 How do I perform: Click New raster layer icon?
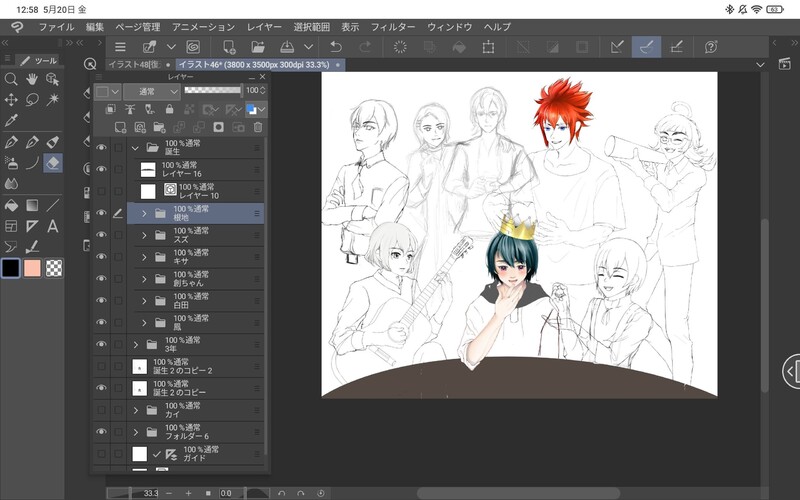[120, 127]
